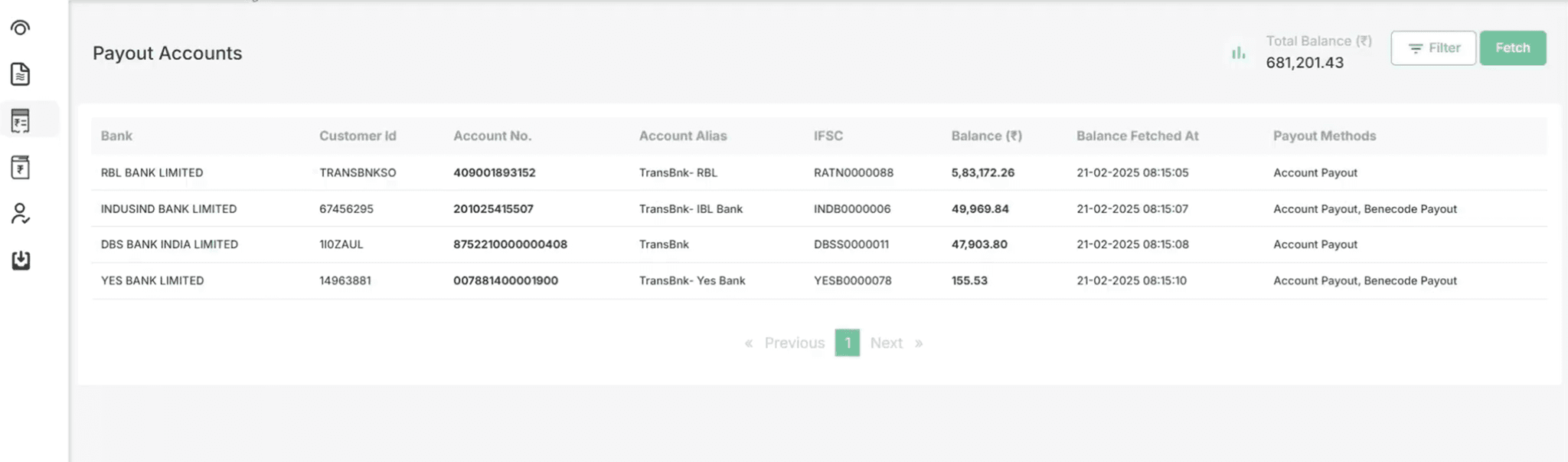This screenshot has width=1568, height=462.
Task: Click the eye-shaped overview icon in sidebar
Action: pyautogui.click(x=21, y=28)
